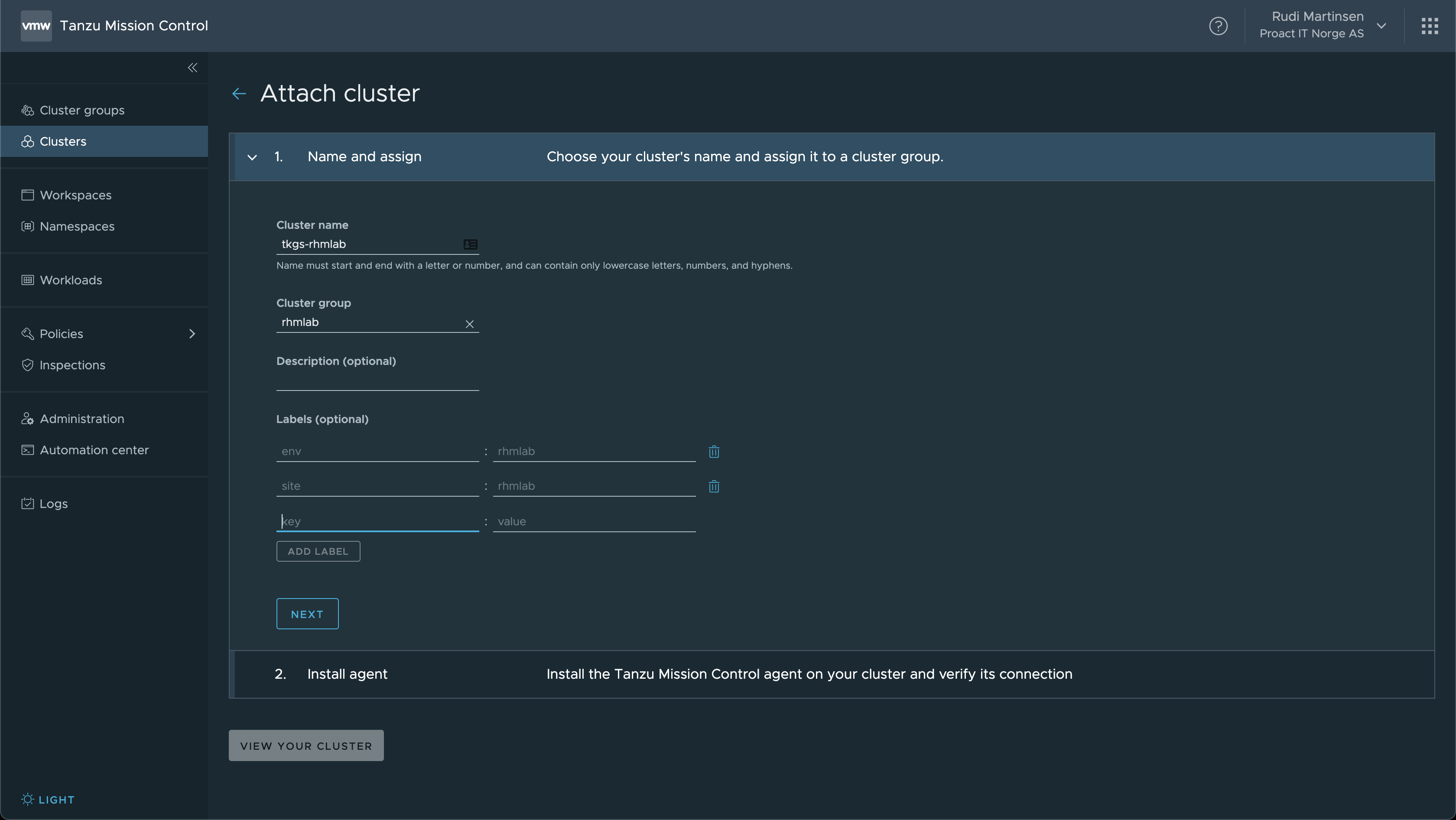Focus the new label key field

(377, 522)
